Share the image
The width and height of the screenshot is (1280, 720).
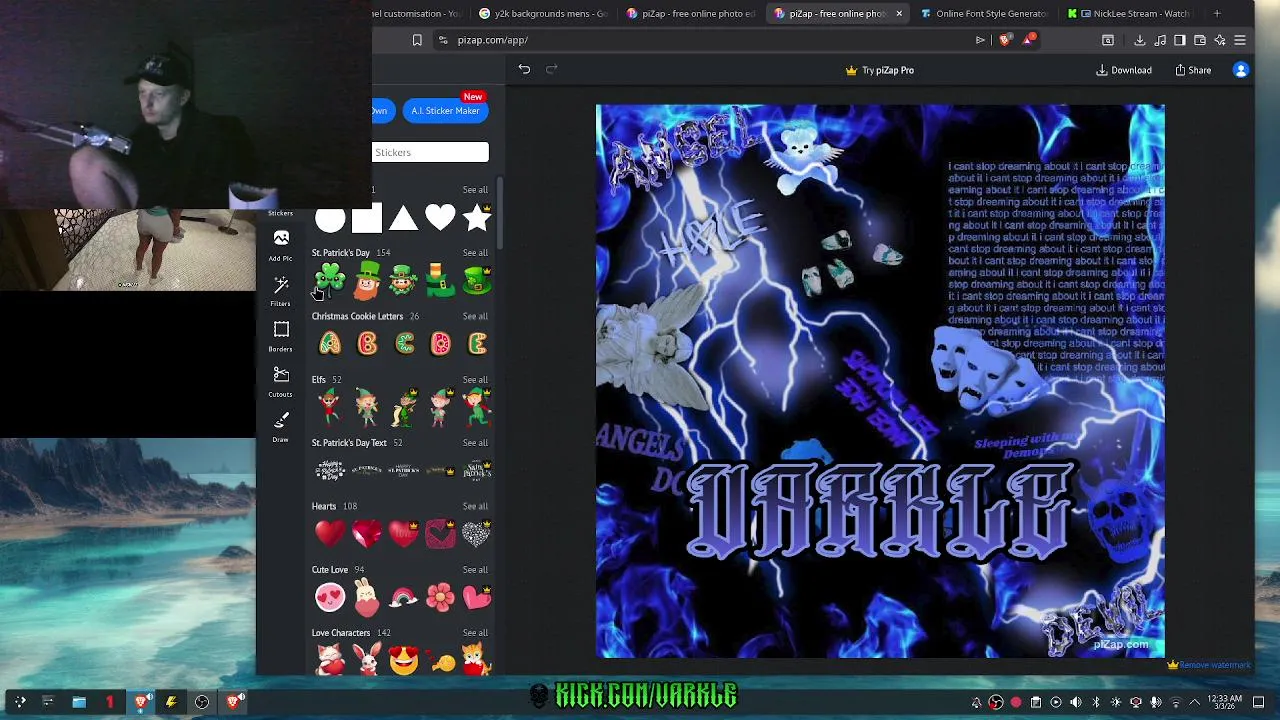coord(1193,70)
